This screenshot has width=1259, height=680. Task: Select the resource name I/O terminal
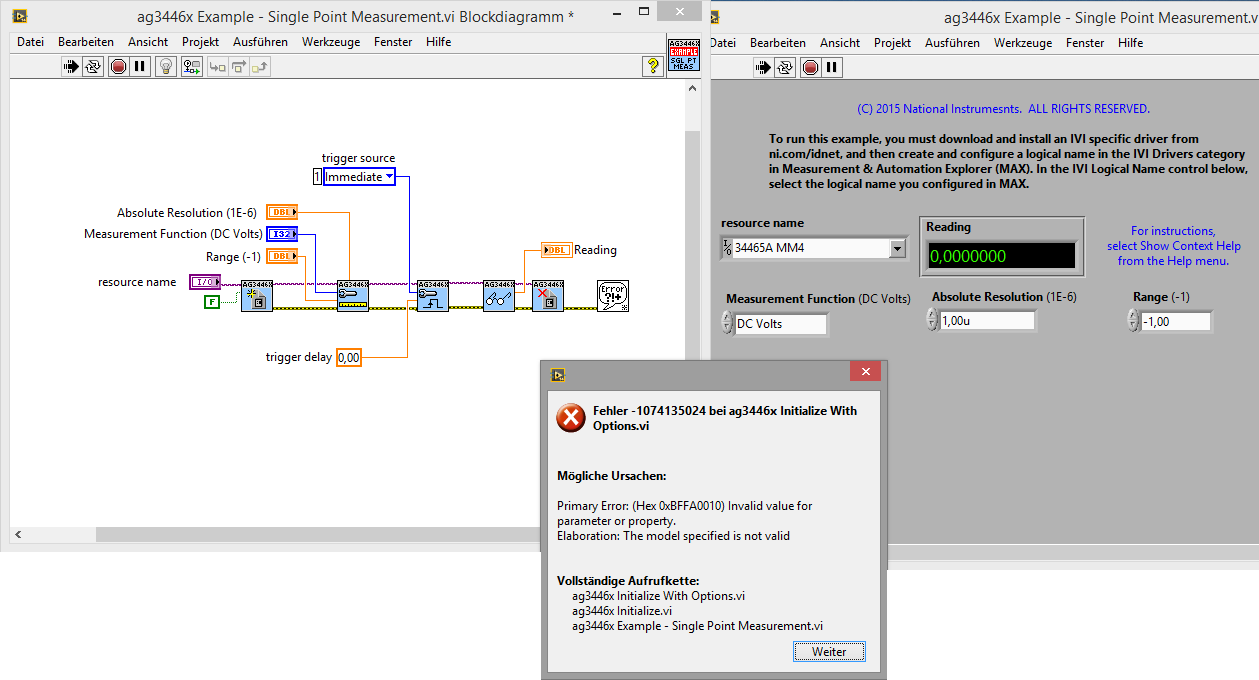click(205, 283)
